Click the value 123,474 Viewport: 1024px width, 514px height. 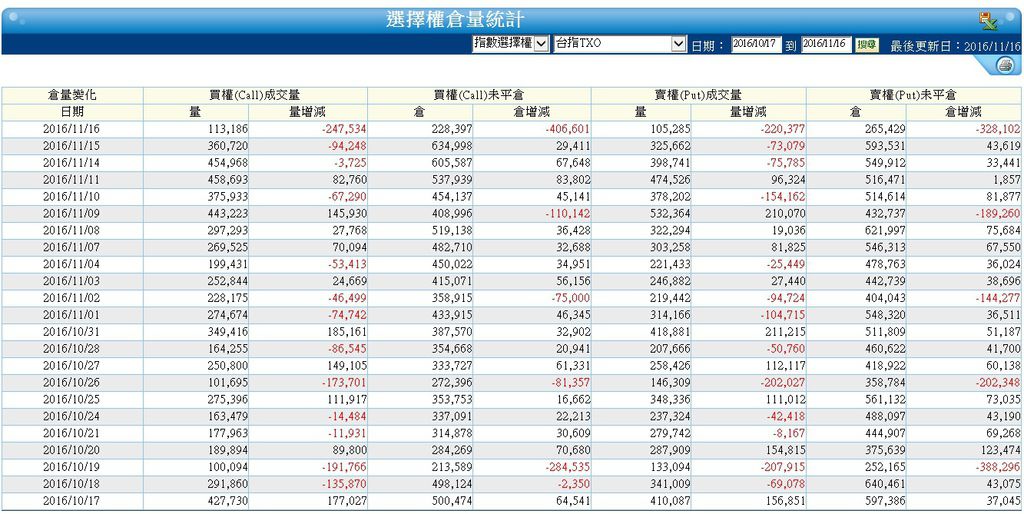pyautogui.click(x=1000, y=451)
